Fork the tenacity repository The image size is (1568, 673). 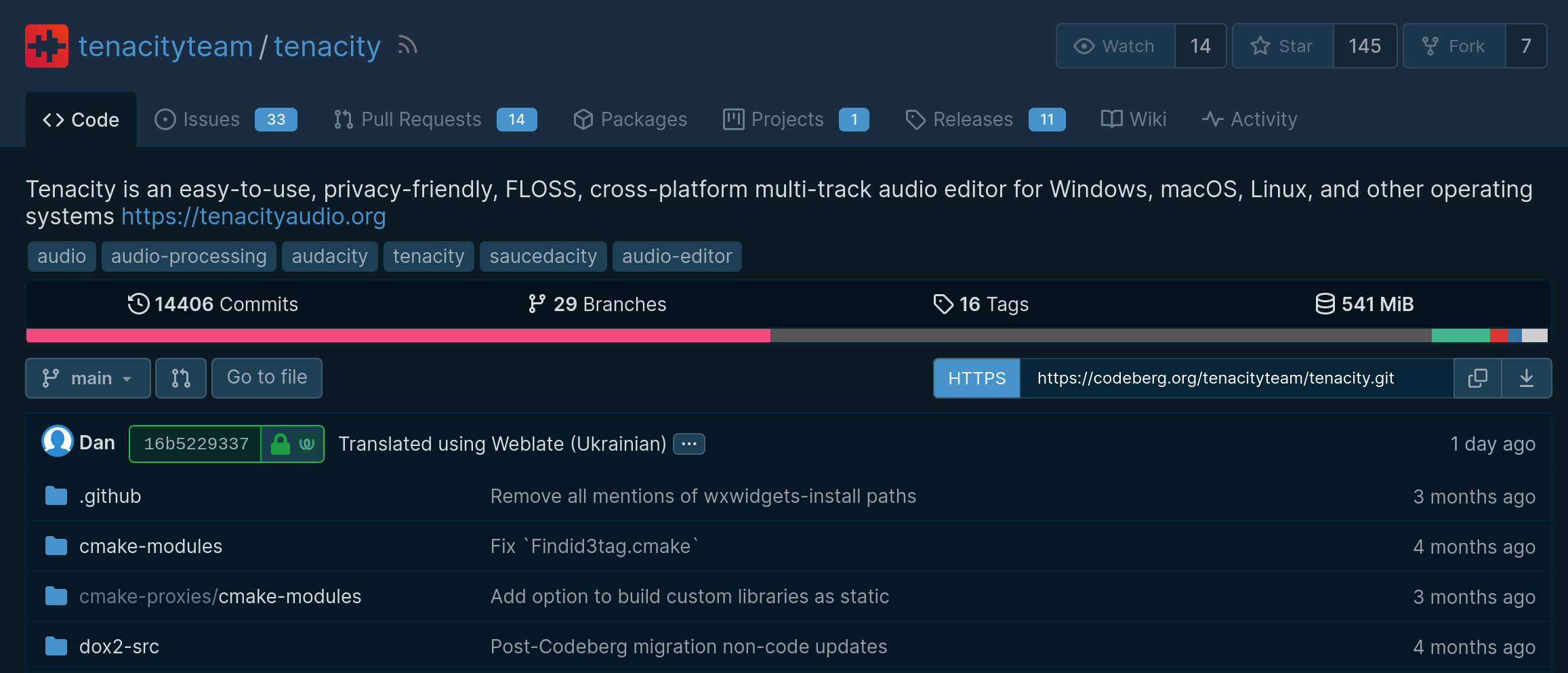(1454, 46)
